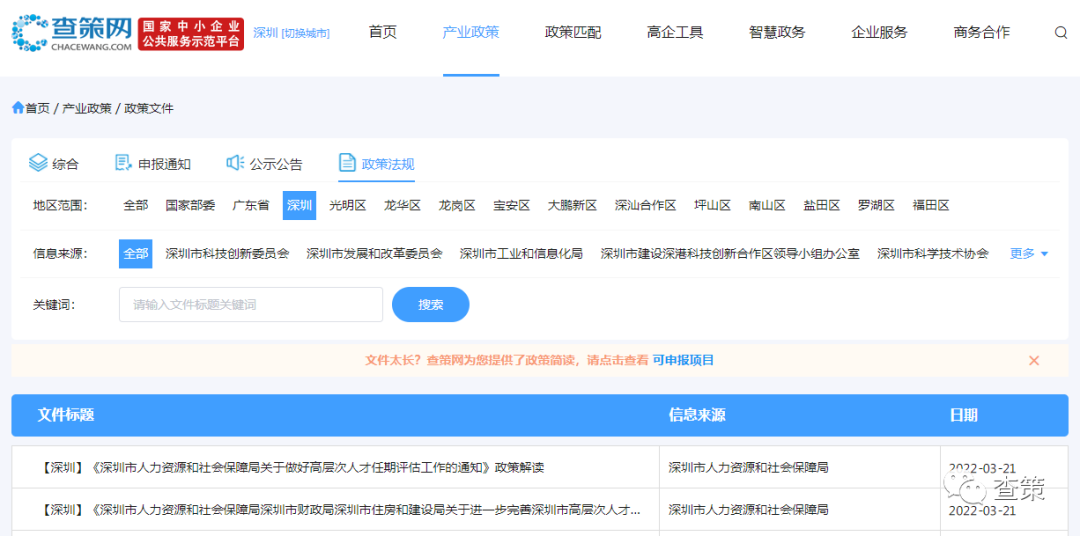Filter region by 福田区

(931, 205)
